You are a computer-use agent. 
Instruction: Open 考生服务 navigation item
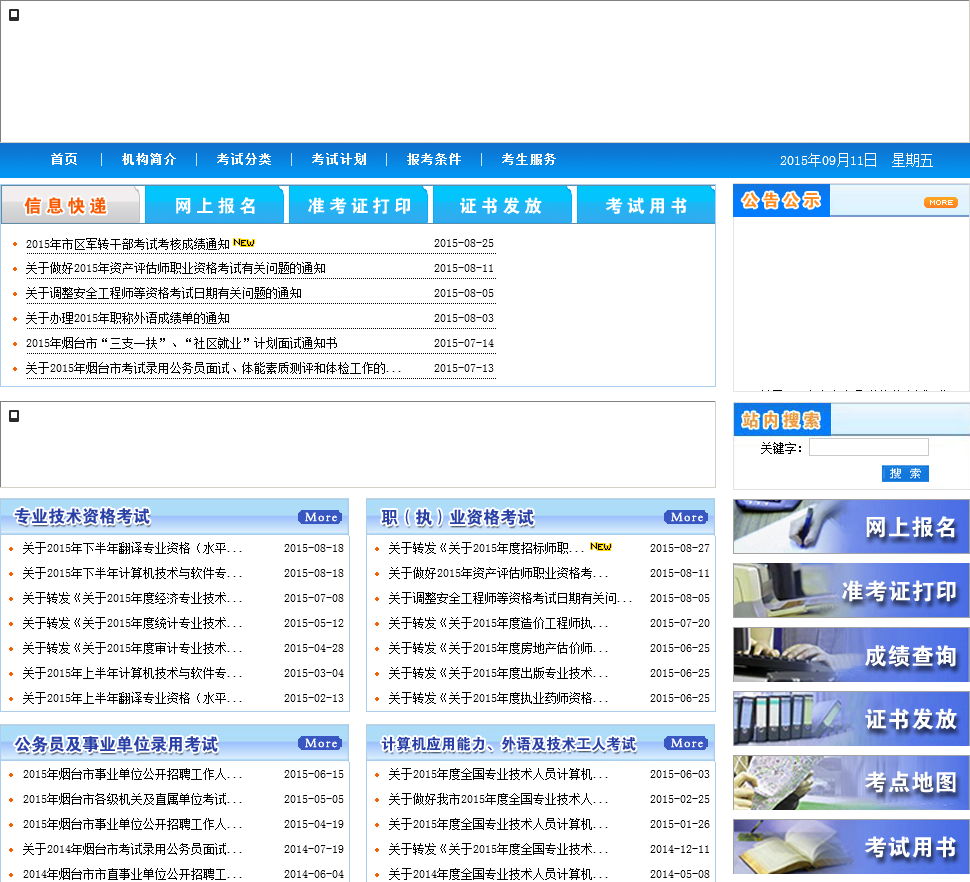529,160
